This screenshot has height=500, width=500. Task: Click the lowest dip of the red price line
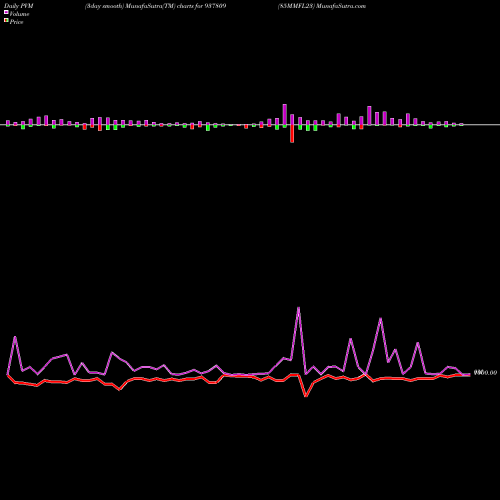click(306, 396)
